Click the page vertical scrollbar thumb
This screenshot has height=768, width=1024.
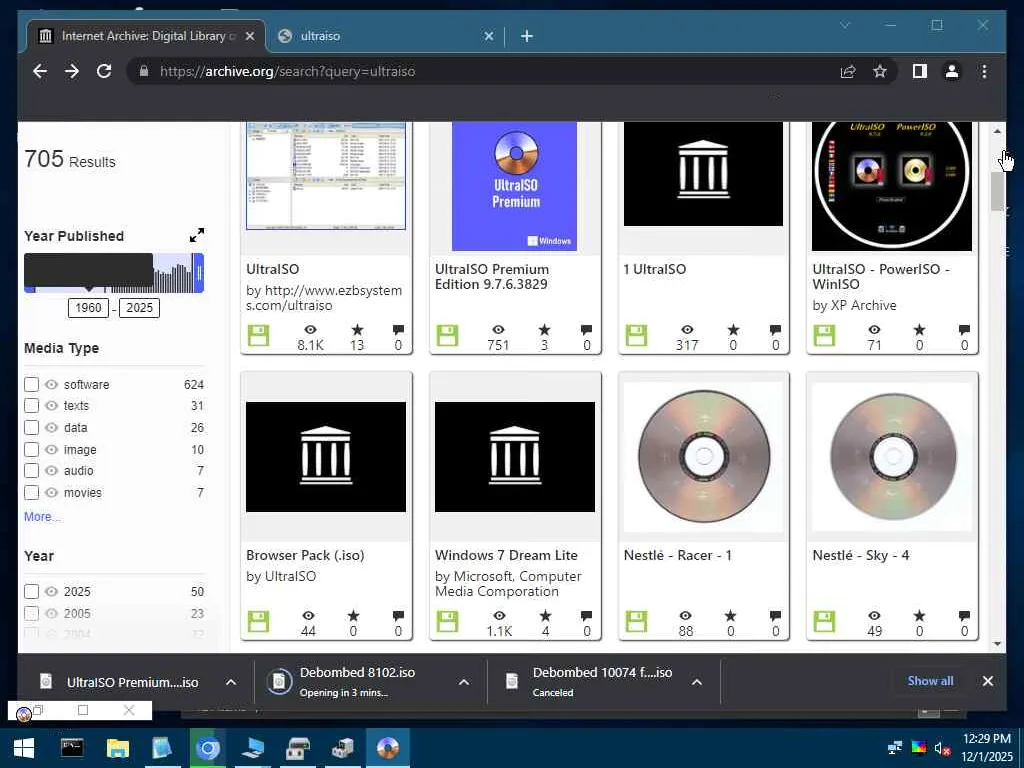pyautogui.click(x=997, y=191)
